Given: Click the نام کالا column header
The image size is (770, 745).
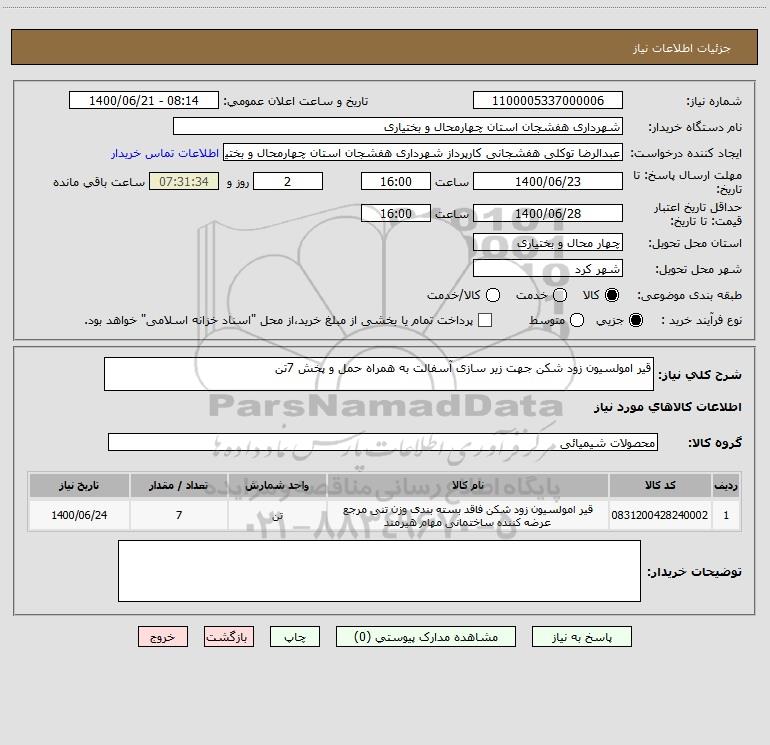Looking at the screenshot, I should pyautogui.click(x=468, y=485).
